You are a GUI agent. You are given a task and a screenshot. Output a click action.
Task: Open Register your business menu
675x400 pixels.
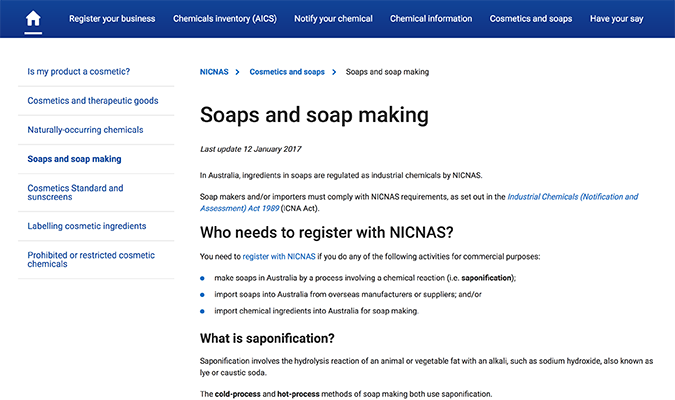[111, 19]
